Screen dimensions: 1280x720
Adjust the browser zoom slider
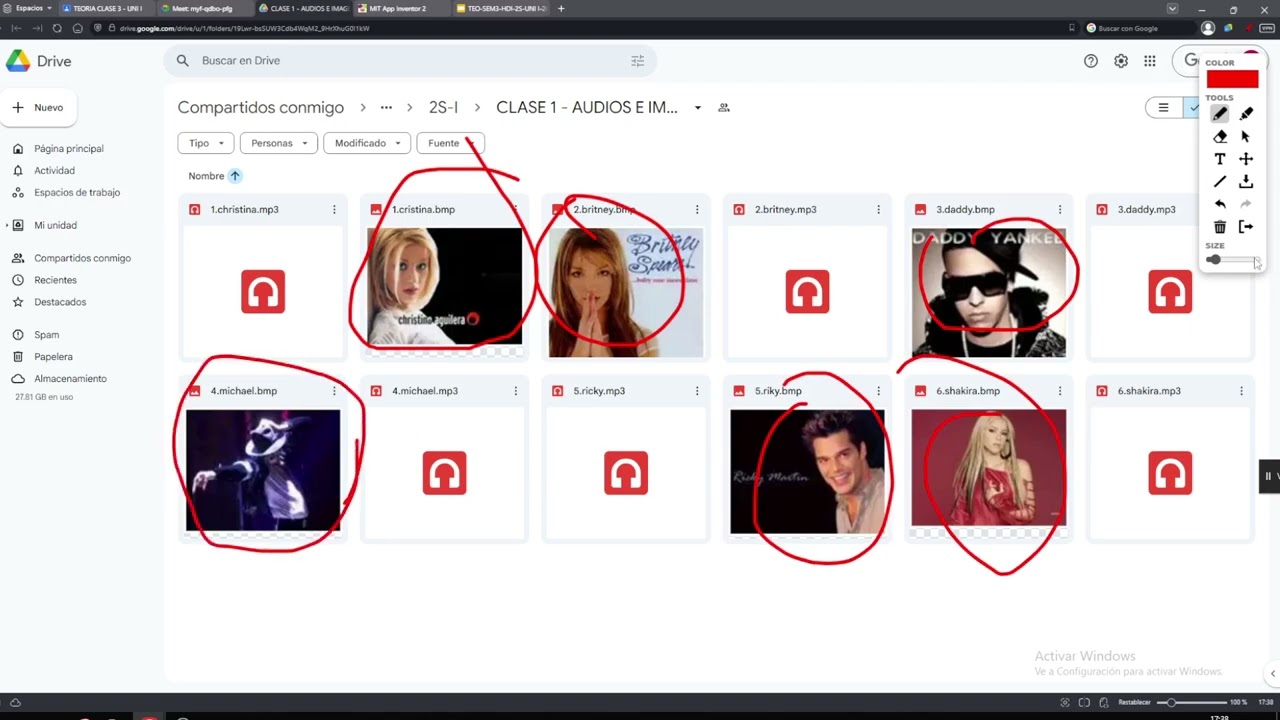pyautogui.click(x=1192, y=702)
